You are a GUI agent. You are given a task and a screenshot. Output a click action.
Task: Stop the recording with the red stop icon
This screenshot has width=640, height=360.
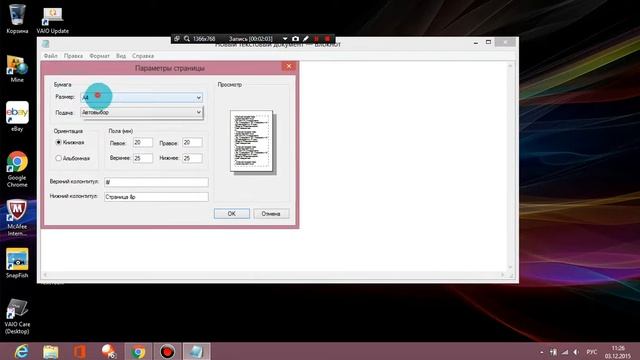(327, 39)
